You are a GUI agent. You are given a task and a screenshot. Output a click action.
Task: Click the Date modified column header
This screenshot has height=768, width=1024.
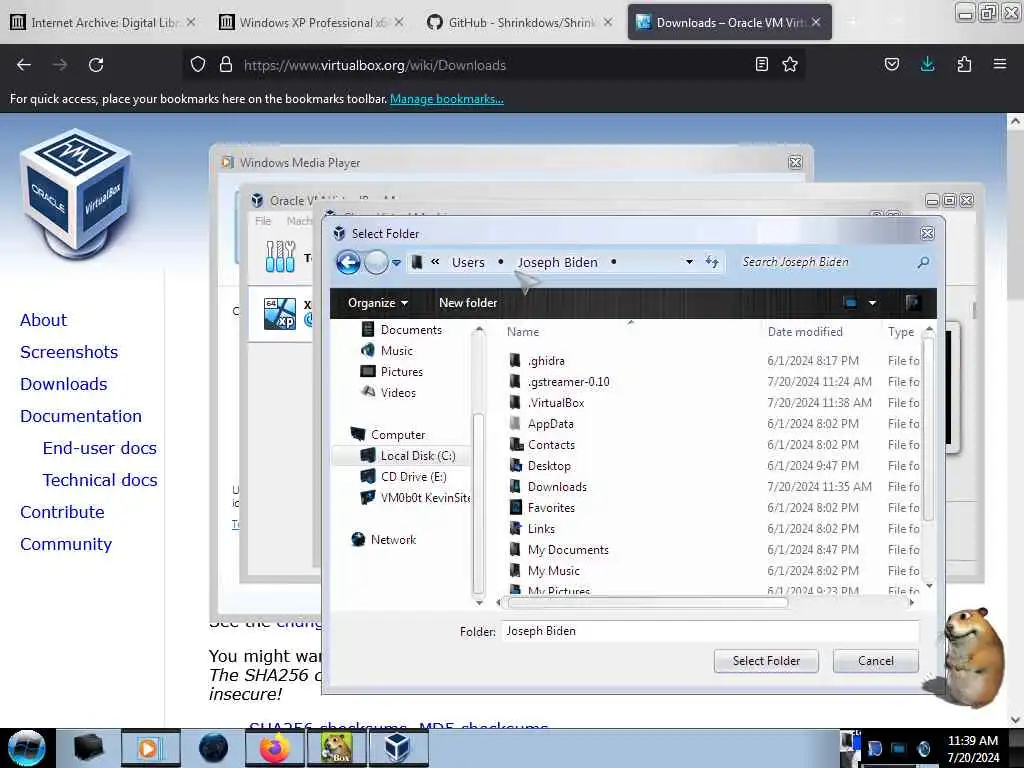coord(805,332)
